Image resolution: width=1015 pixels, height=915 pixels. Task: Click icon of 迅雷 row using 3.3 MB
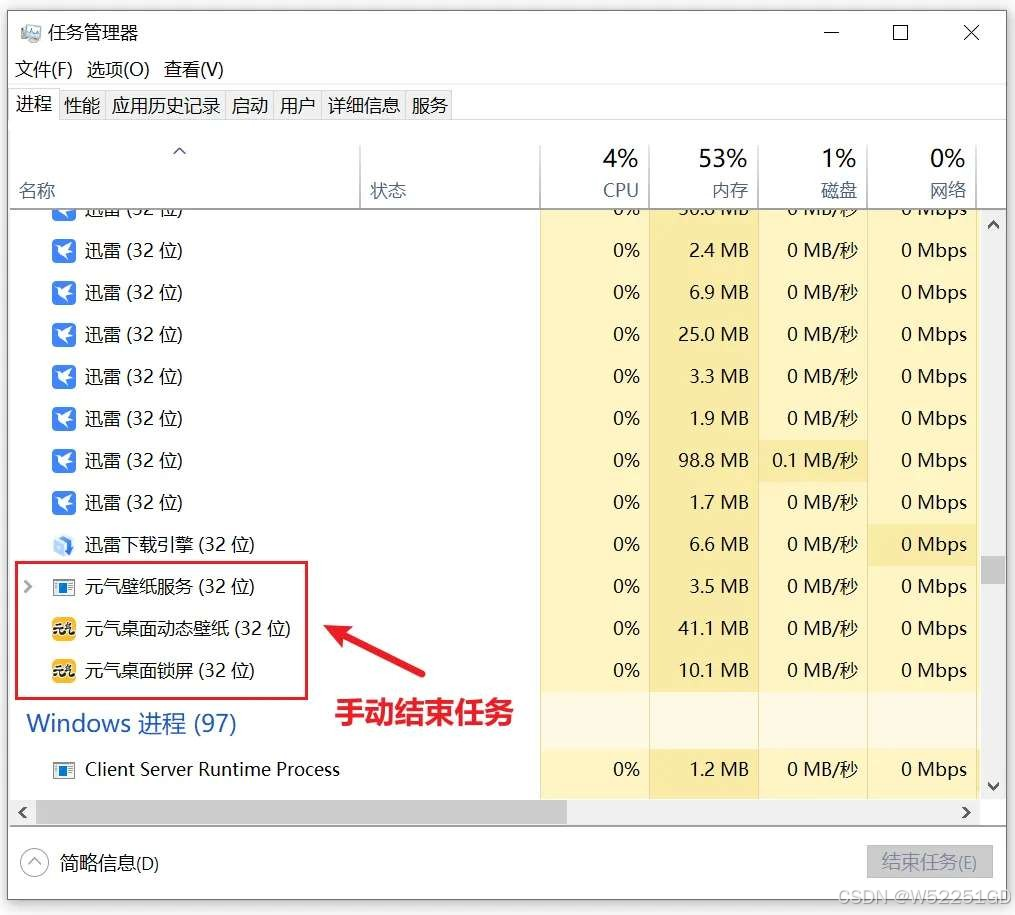click(x=63, y=377)
